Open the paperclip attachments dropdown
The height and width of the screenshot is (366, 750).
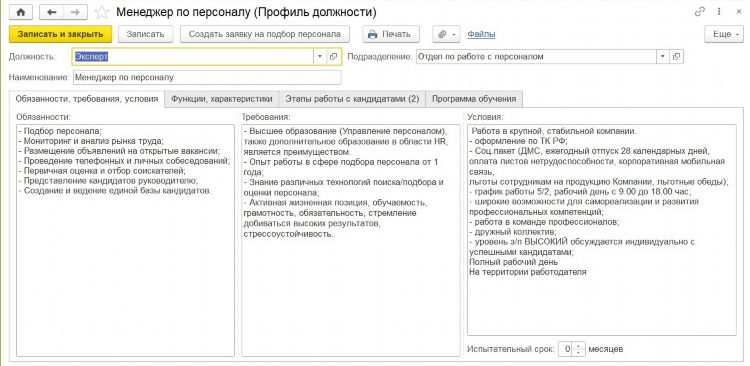[447, 34]
